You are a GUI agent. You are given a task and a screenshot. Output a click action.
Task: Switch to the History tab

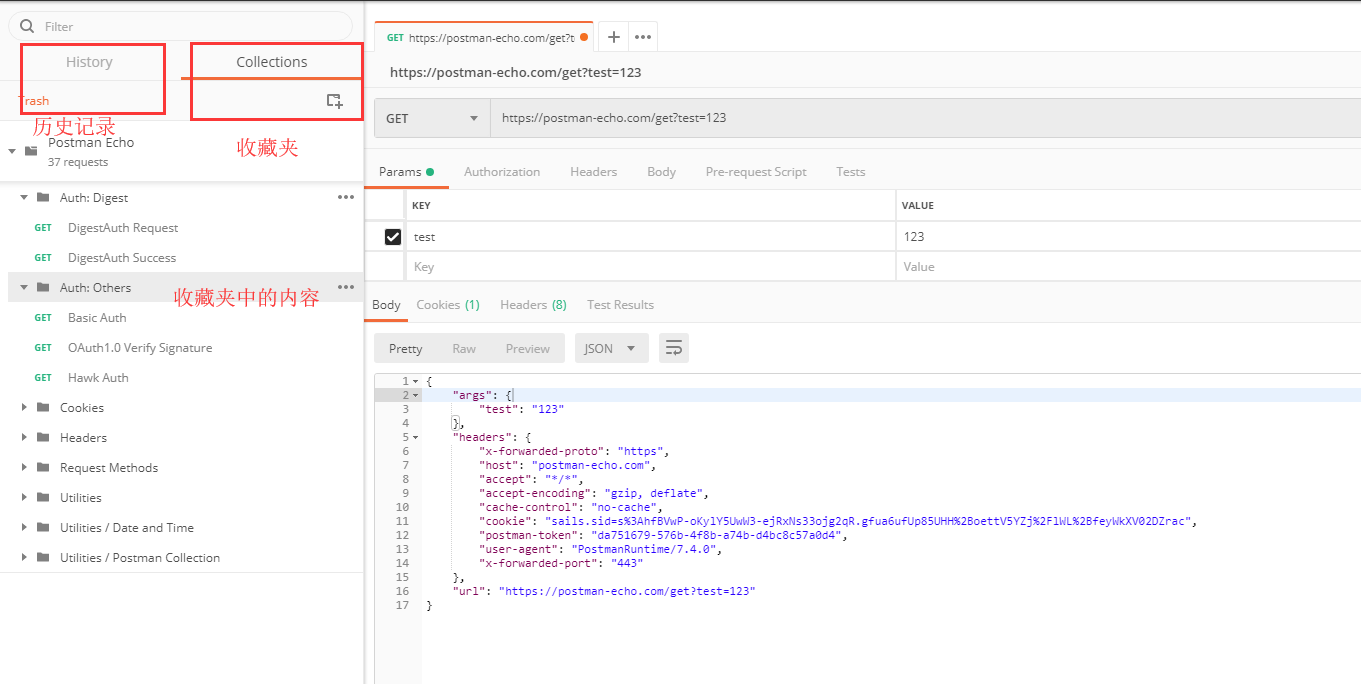point(89,62)
